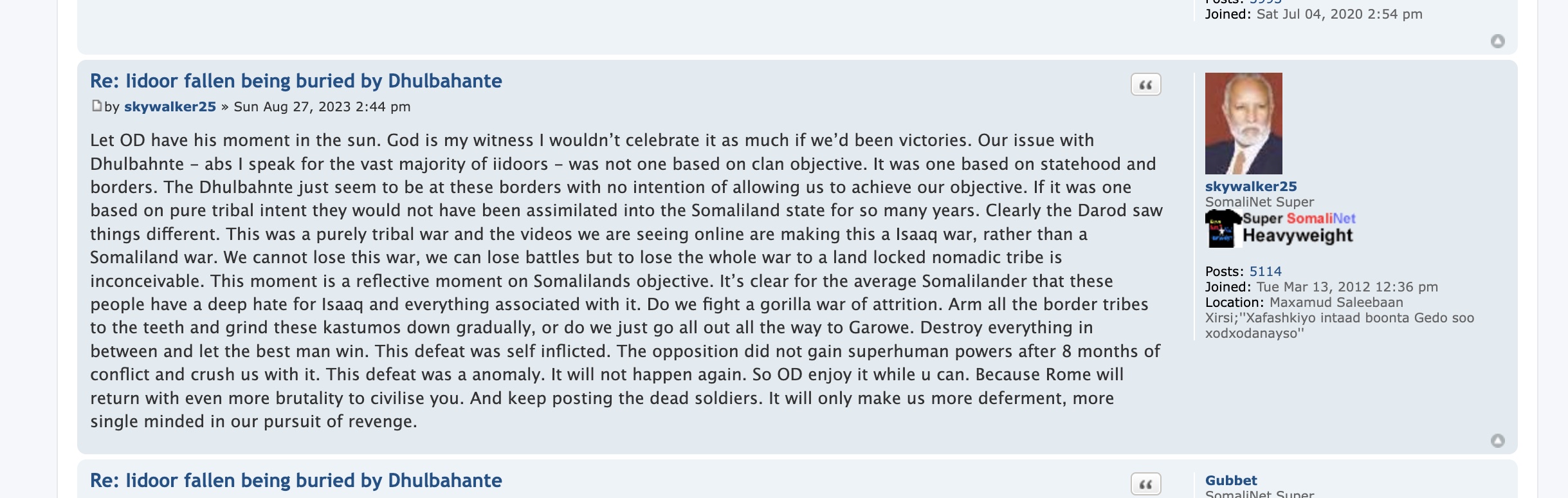The image size is (1568, 498).
Task: Click skywalker25's joined date Tue Mar 13, 2012
Action: pos(1347,287)
